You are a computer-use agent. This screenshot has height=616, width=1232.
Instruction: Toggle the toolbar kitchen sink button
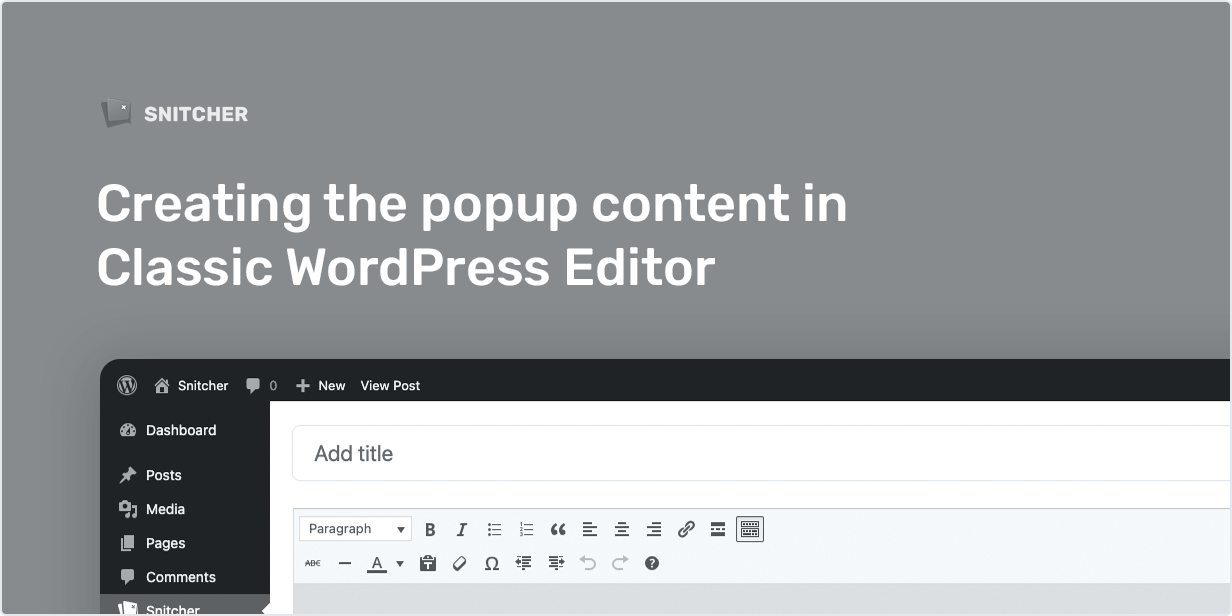pos(750,529)
